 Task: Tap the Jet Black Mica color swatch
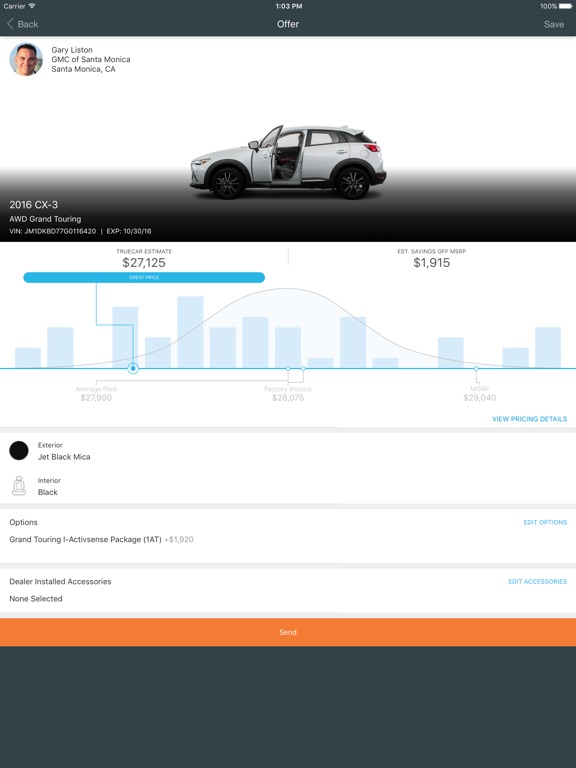[x=19, y=451]
